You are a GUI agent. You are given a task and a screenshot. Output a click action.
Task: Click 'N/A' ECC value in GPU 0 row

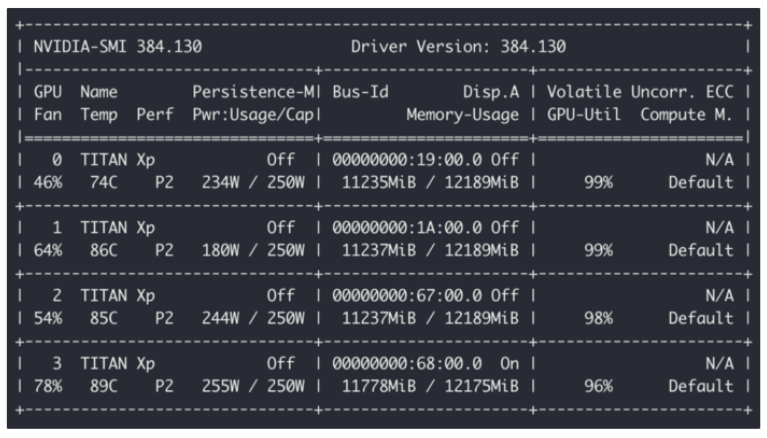click(x=719, y=160)
